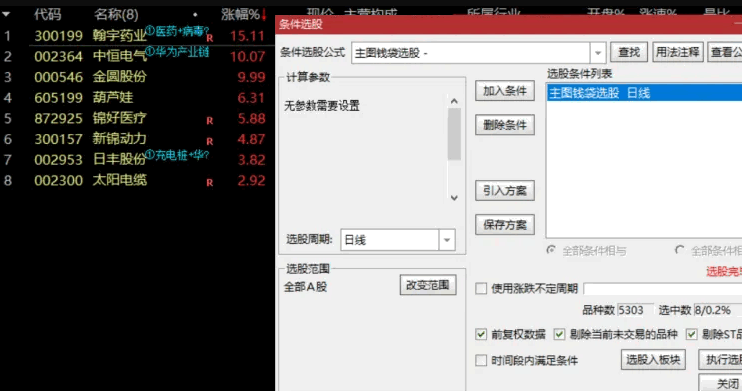The width and height of the screenshot is (742, 391).
Task: Click the 名称(8) column header
Action: point(116,15)
